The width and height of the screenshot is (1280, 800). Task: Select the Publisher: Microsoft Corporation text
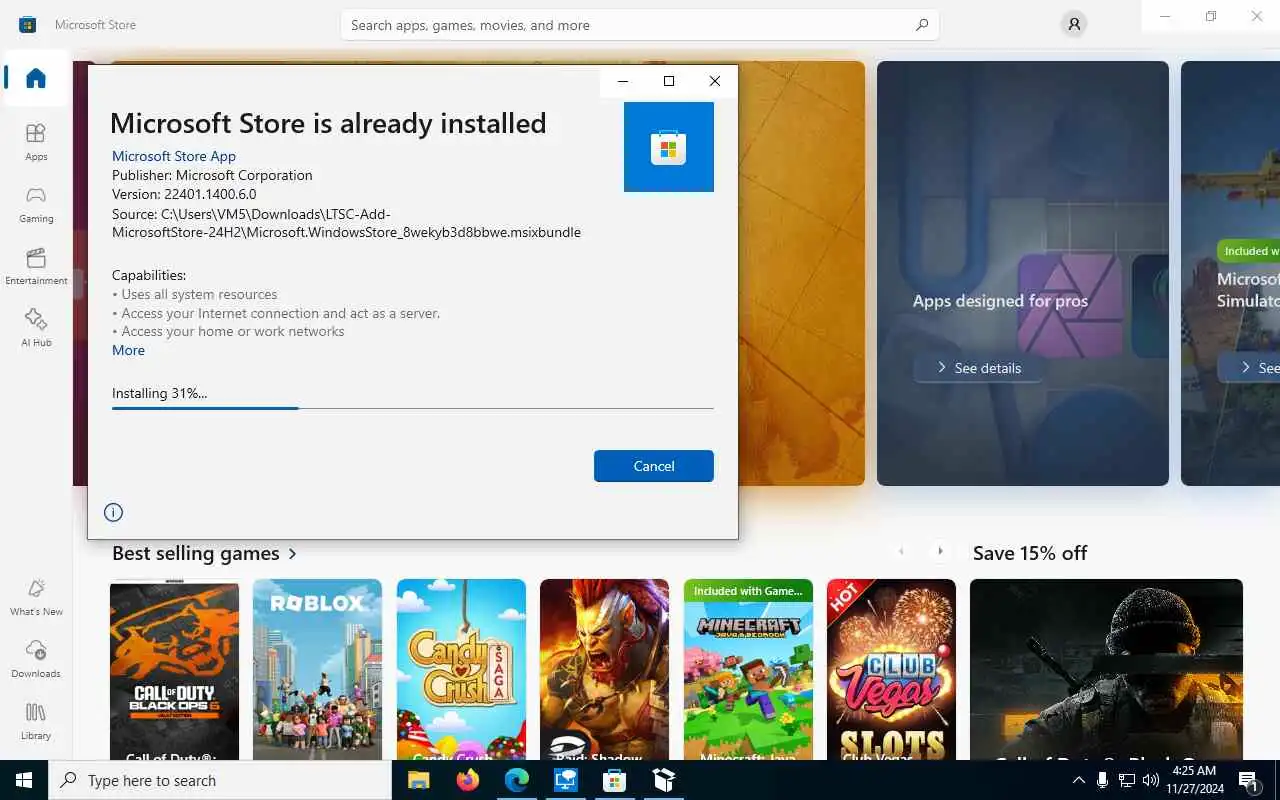point(212,175)
